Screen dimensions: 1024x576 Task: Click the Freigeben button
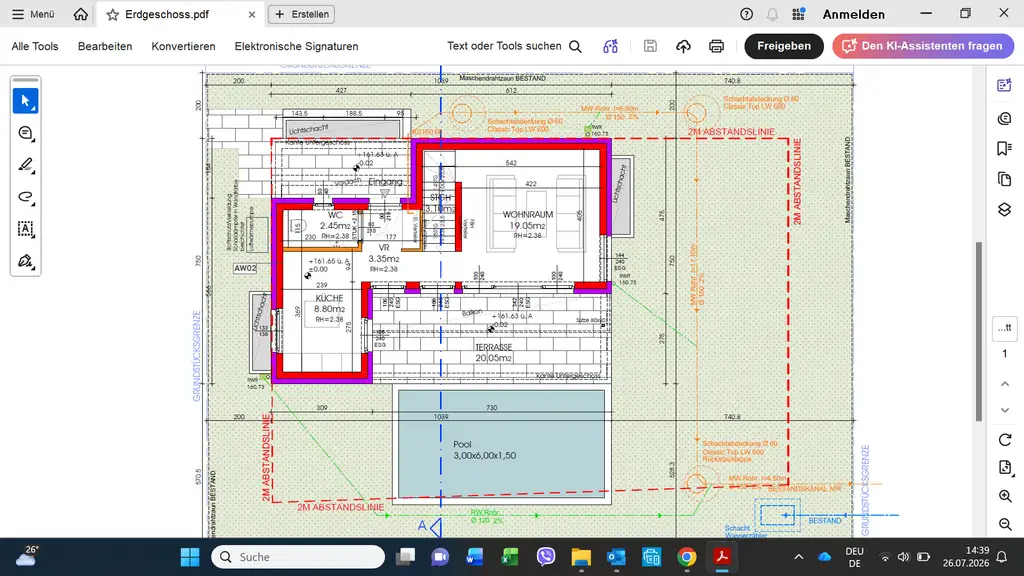pos(784,46)
